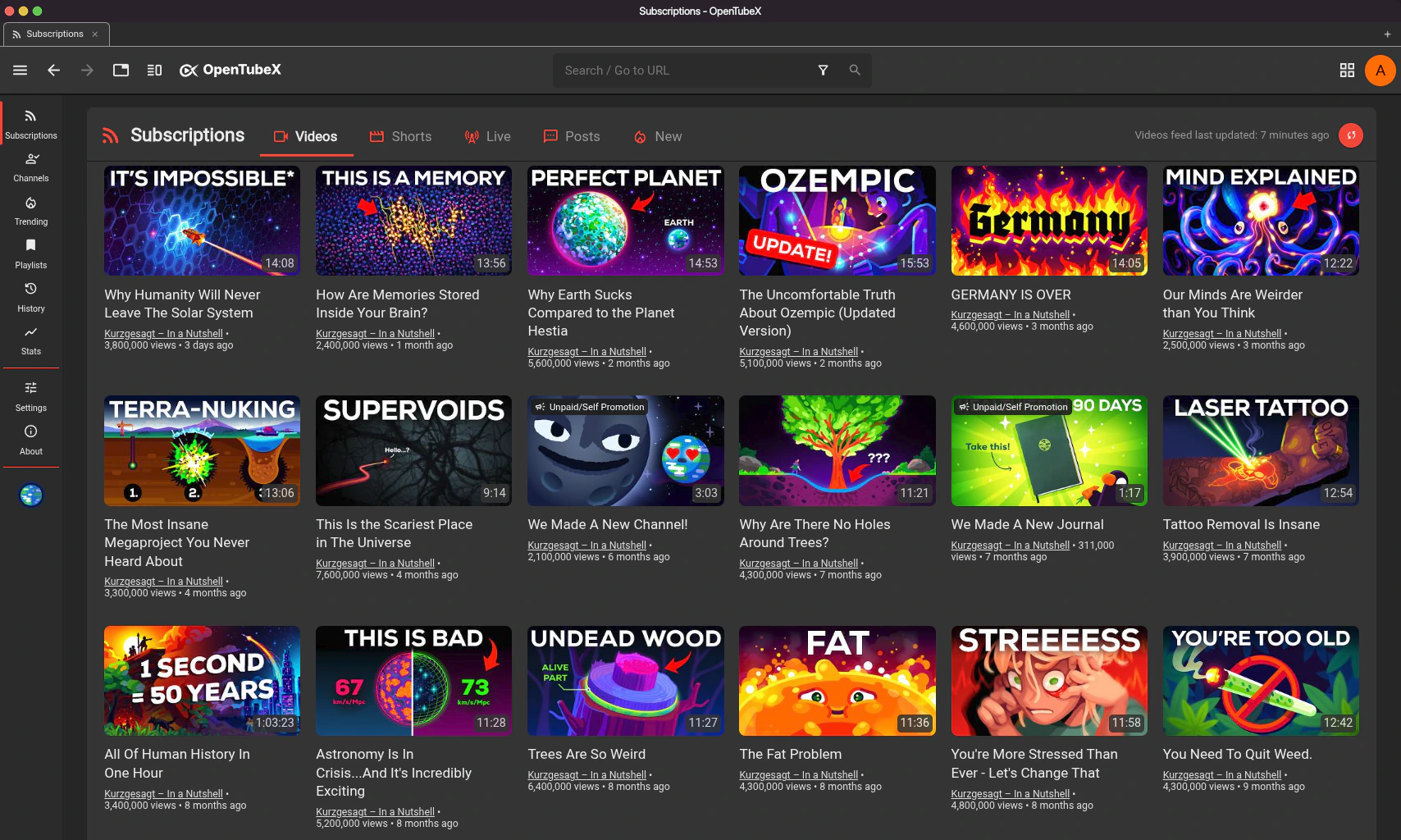The width and height of the screenshot is (1401, 840).
Task: Open the STREEEESS thumbnail
Action: coord(1049,681)
